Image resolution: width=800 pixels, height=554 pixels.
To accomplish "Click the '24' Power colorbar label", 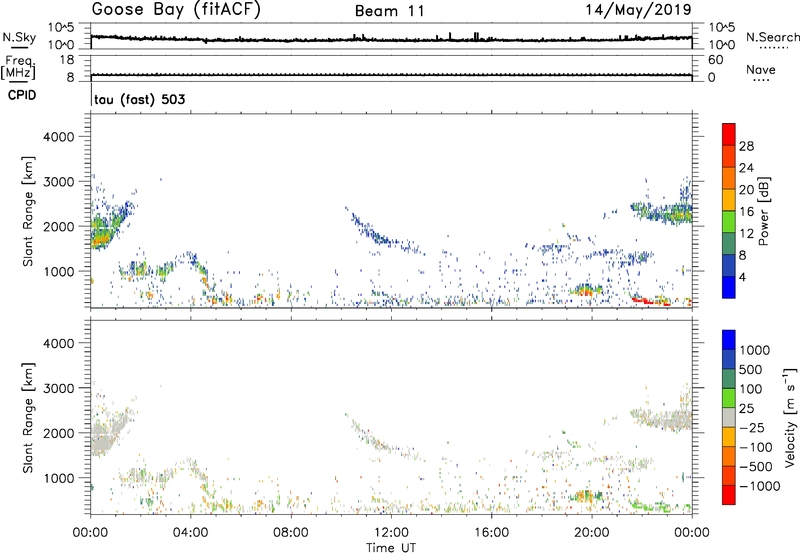I will (x=746, y=168).
